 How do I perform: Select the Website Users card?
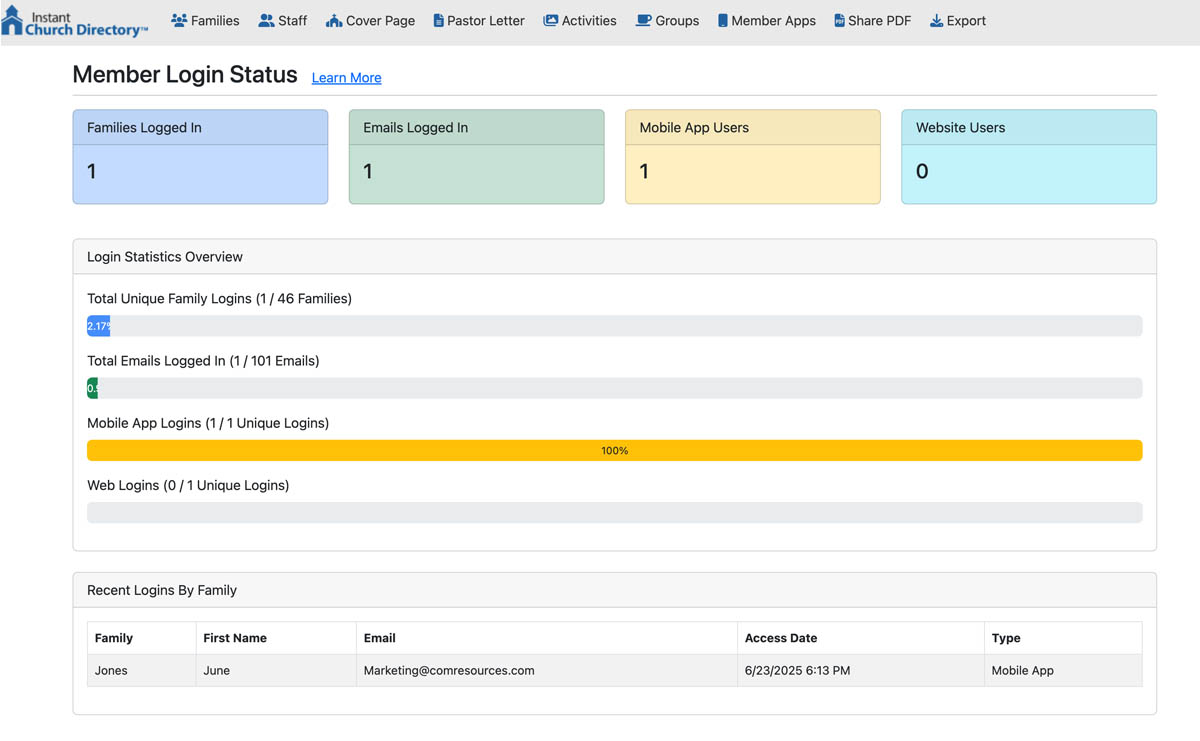(x=1029, y=157)
